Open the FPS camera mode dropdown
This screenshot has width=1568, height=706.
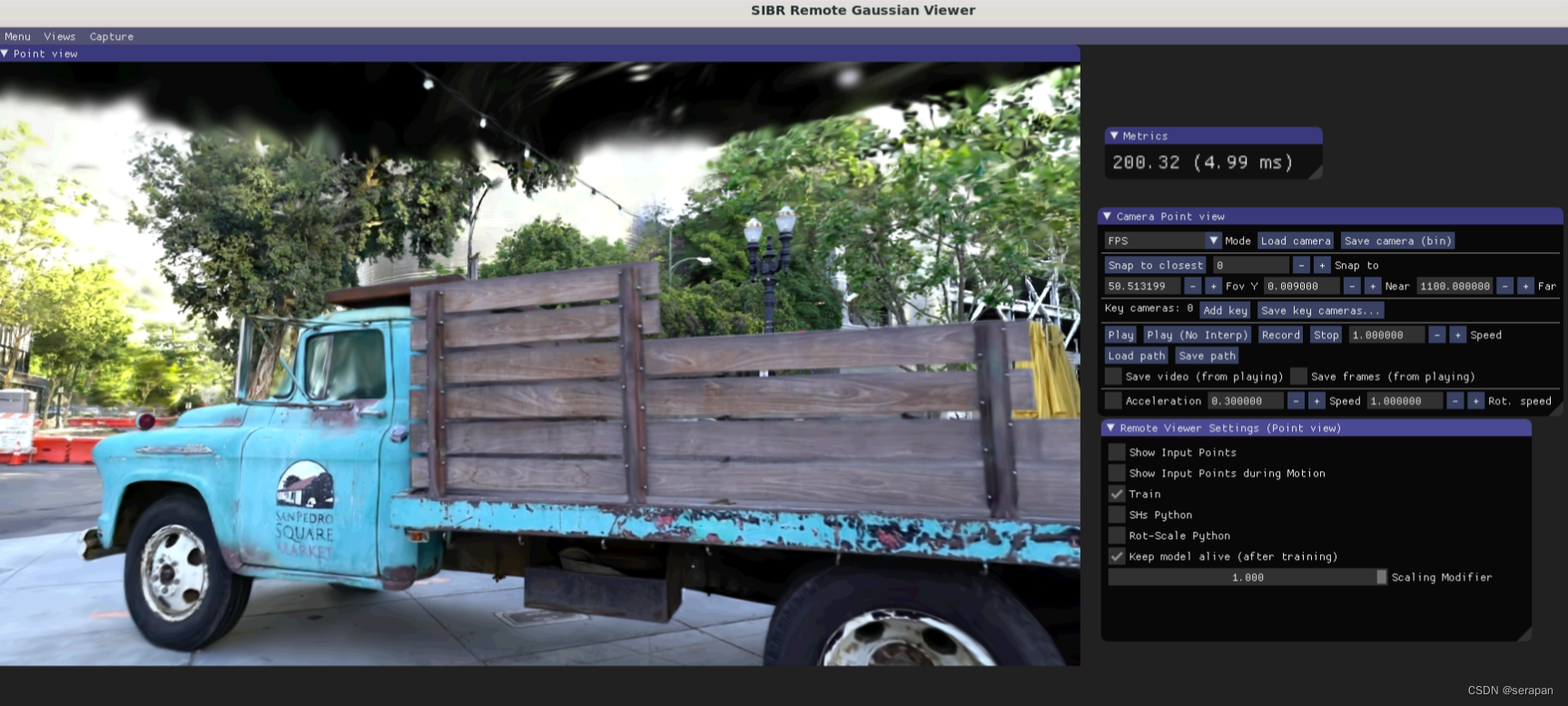click(1163, 240)
